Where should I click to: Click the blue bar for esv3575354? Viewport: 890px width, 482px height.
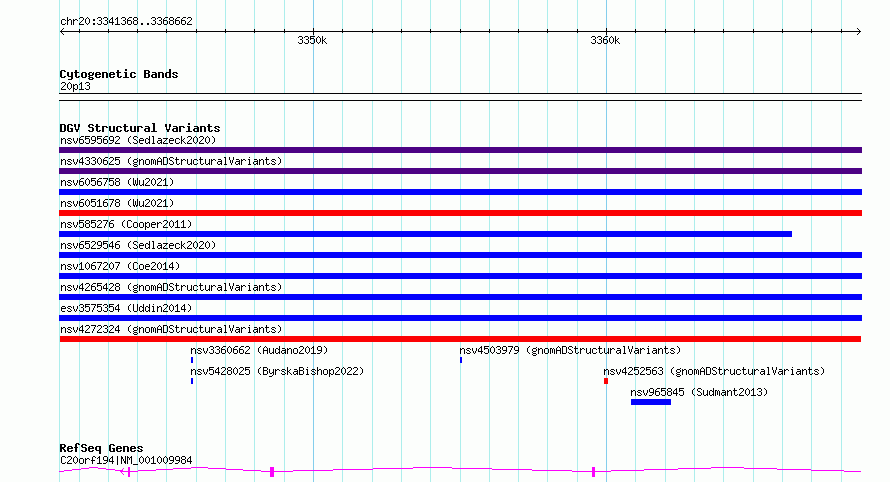[460, 318]
